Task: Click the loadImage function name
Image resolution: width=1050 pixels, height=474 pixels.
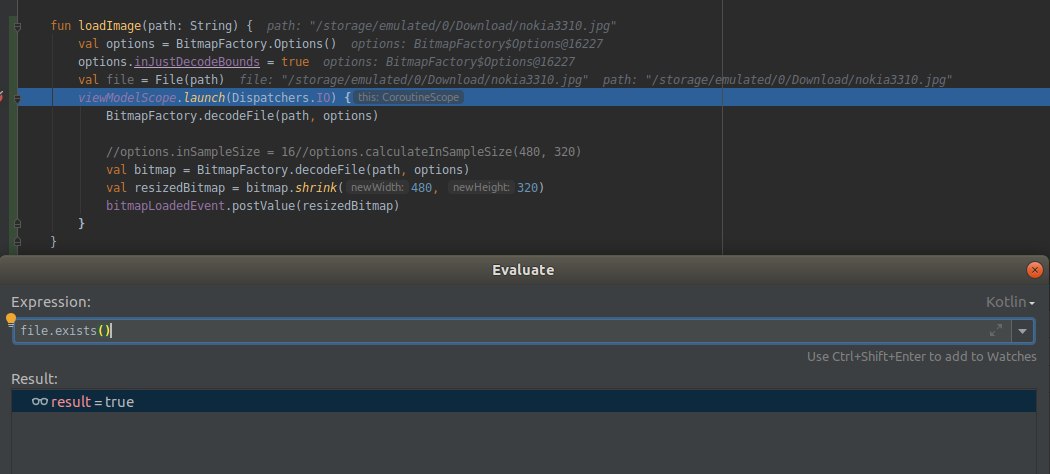Action: point(110,27)
